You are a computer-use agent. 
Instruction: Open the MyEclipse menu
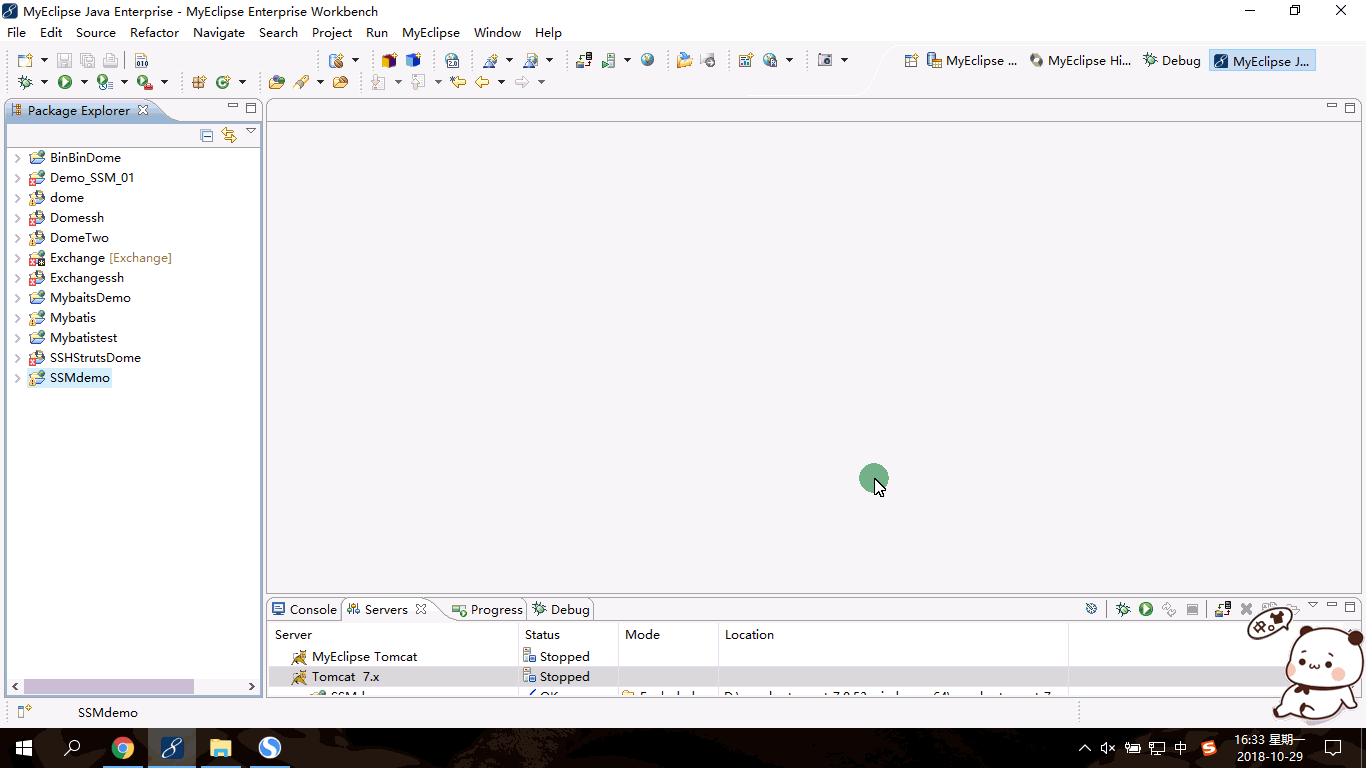[431, 33]
